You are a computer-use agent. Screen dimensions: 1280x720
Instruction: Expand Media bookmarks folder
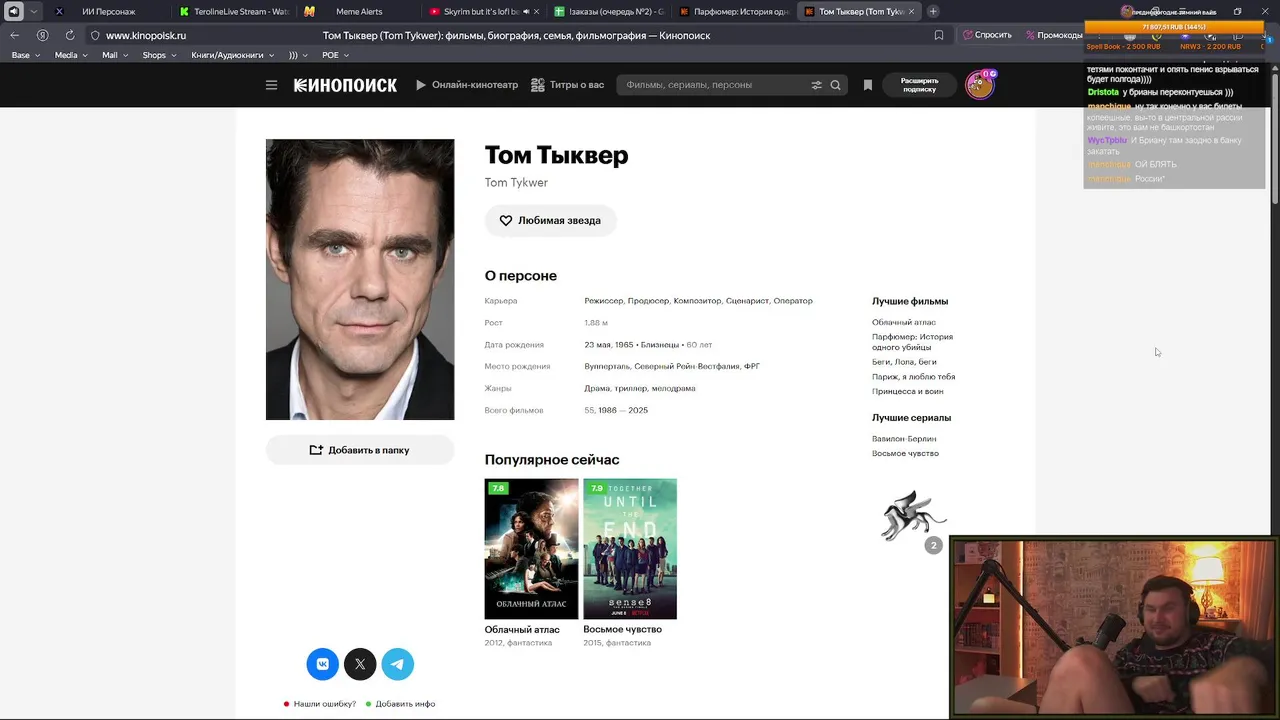71,55
